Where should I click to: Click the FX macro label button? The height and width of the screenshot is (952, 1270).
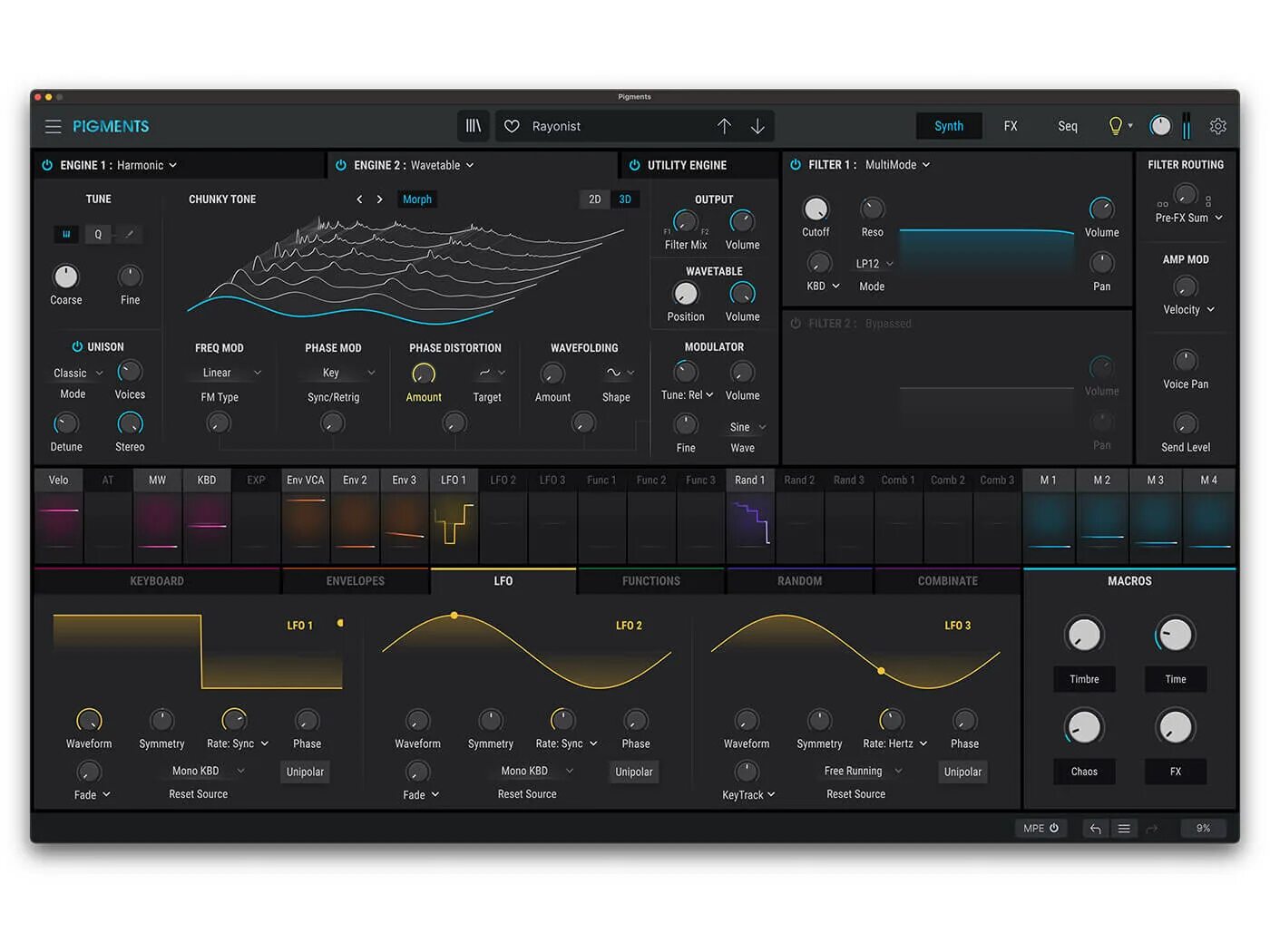1176,772
